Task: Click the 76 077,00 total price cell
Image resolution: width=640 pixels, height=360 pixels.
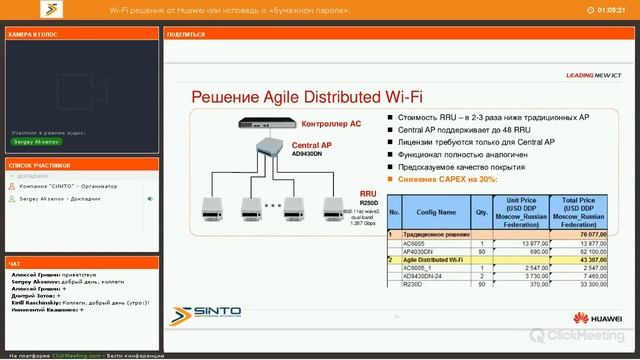Action: [578, 235]
